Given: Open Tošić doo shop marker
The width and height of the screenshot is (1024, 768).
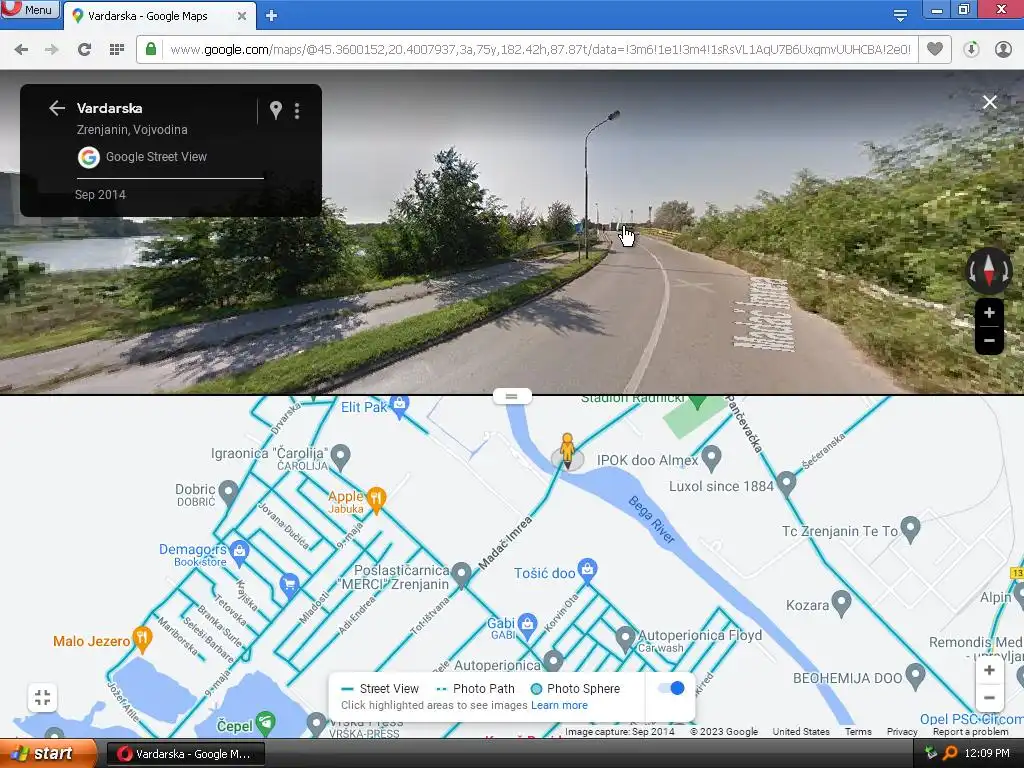Looking at the screenshot, I should coord(587,570).
